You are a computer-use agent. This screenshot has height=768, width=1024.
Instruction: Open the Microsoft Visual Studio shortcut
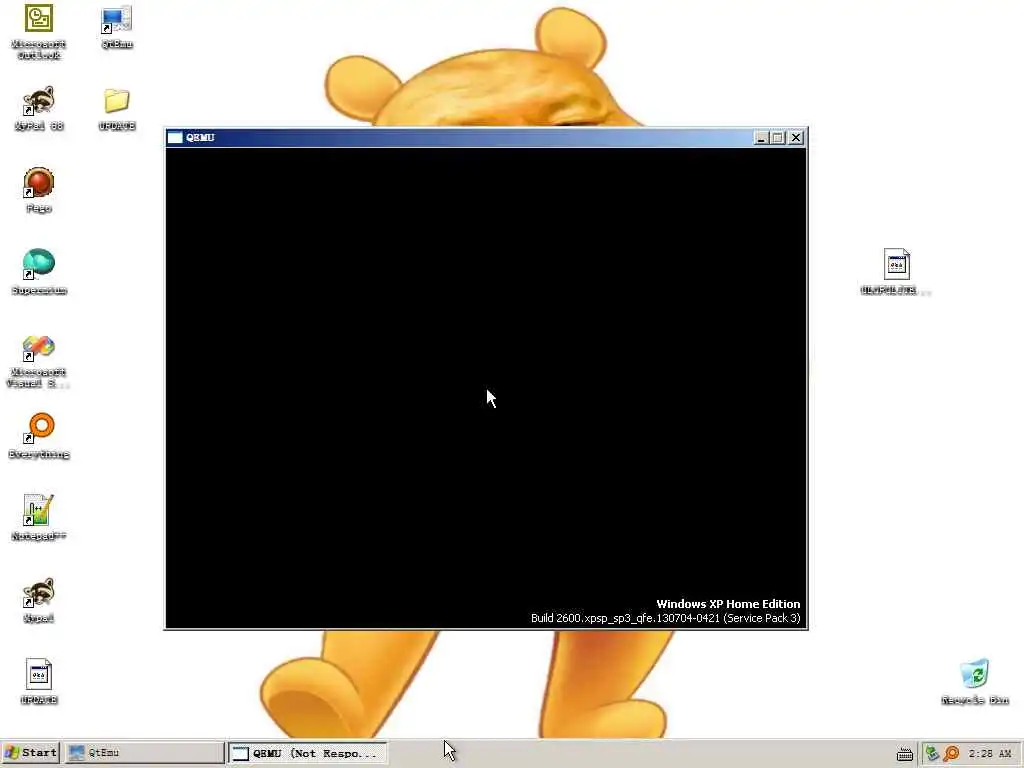pos(39,362)
